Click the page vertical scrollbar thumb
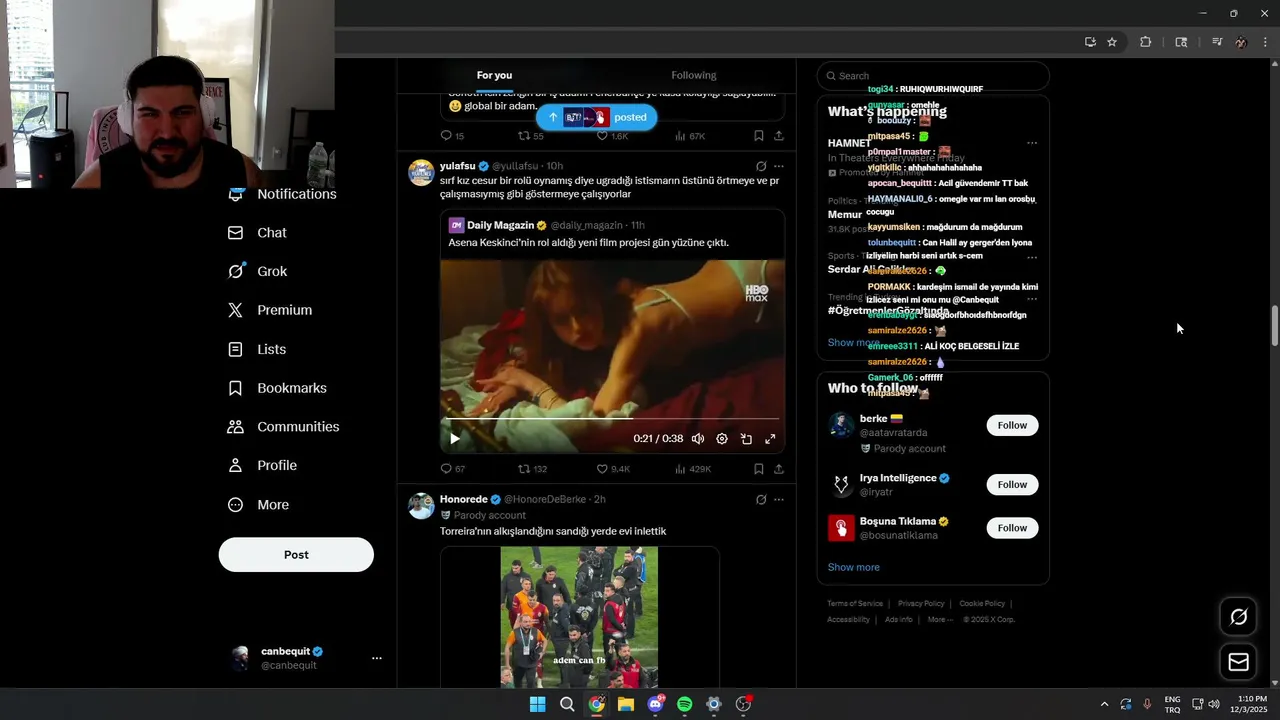The height and width of the screenshot is (720, 1280). pos(1275,326)
